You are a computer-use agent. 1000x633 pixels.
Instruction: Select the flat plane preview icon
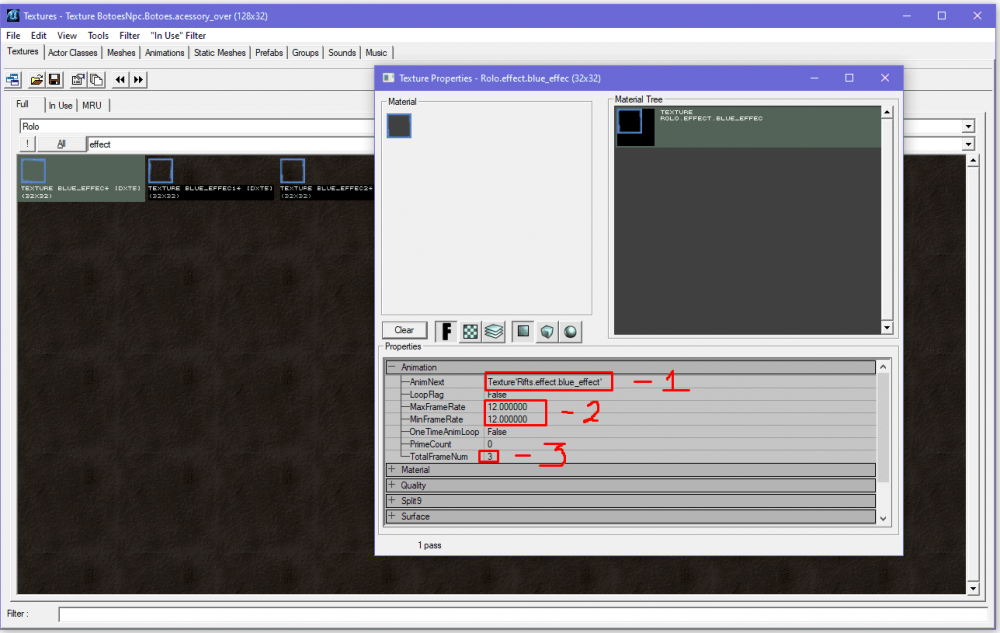coord(523,331)
